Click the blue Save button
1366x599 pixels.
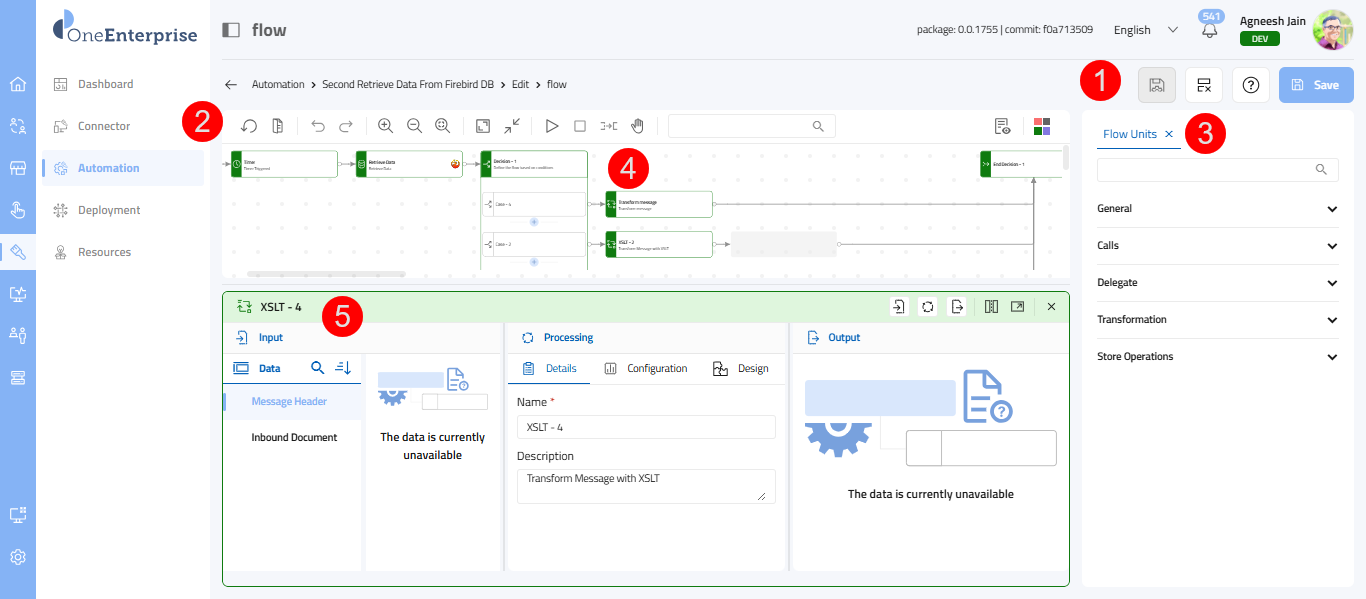(1316, 85)
